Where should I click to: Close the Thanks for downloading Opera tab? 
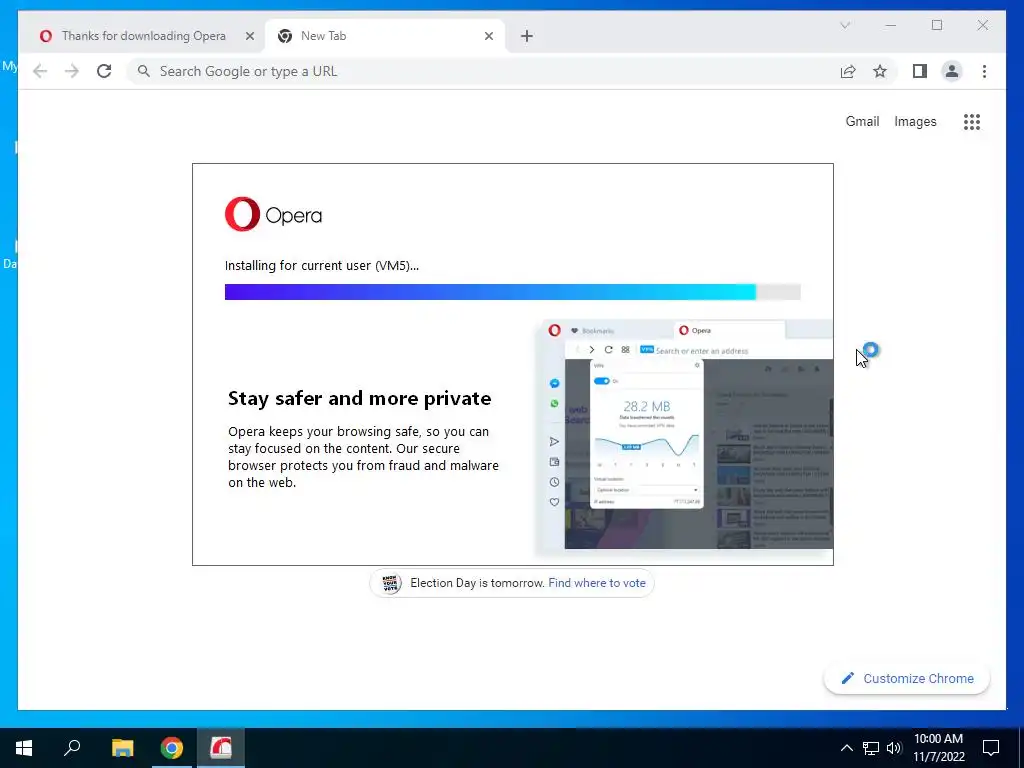(x=249, y=36)
